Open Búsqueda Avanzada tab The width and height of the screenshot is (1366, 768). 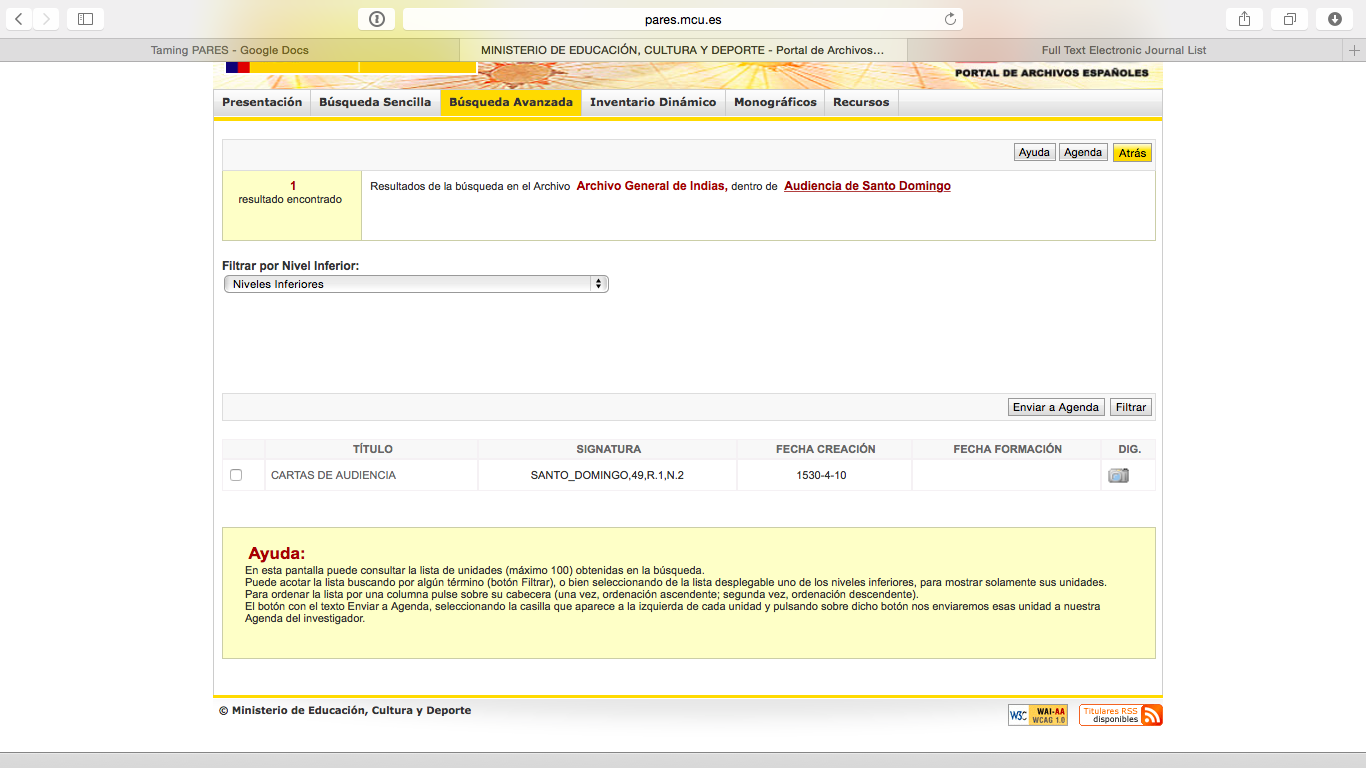coord(511,102)
